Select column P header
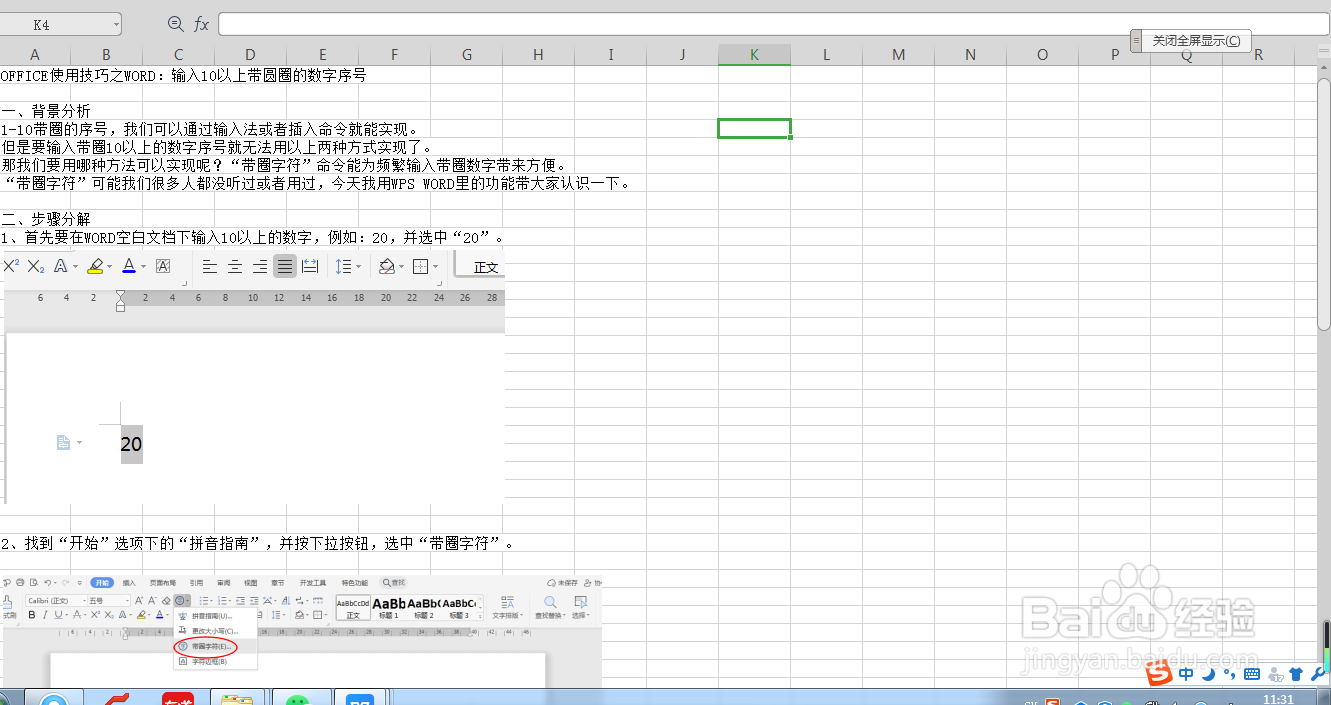The image size is (1331, 705). point(1115,55)
